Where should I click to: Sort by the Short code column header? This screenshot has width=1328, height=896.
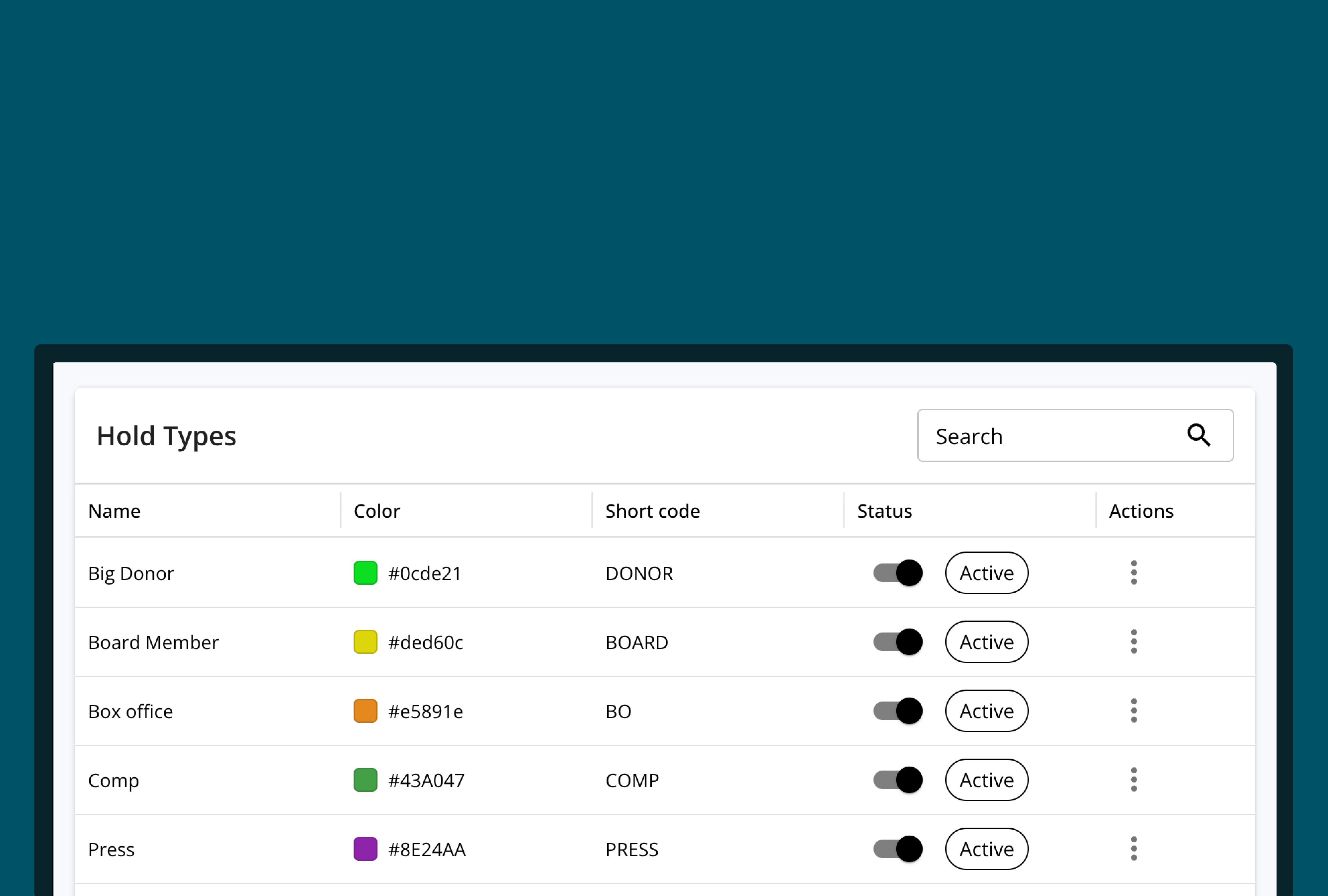click(x=653, y=510)
